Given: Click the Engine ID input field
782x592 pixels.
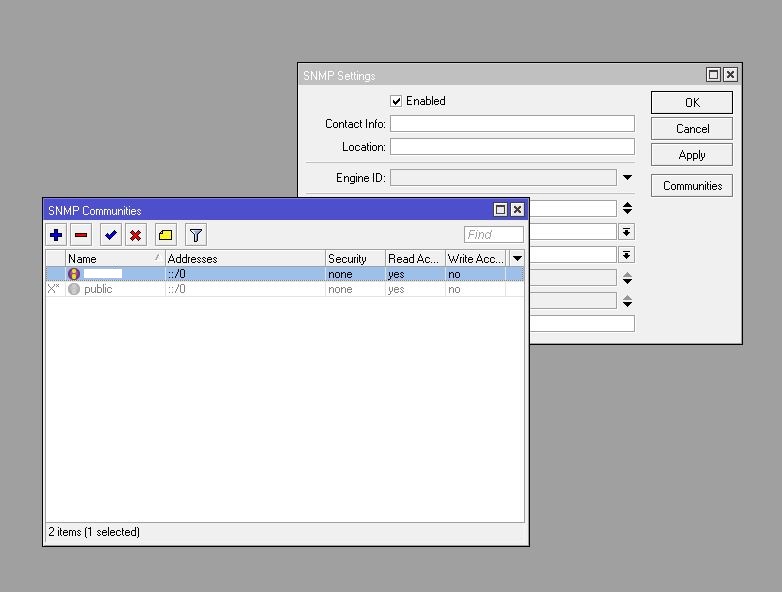Looking at the screenshot, I should [x=503, y=178].
